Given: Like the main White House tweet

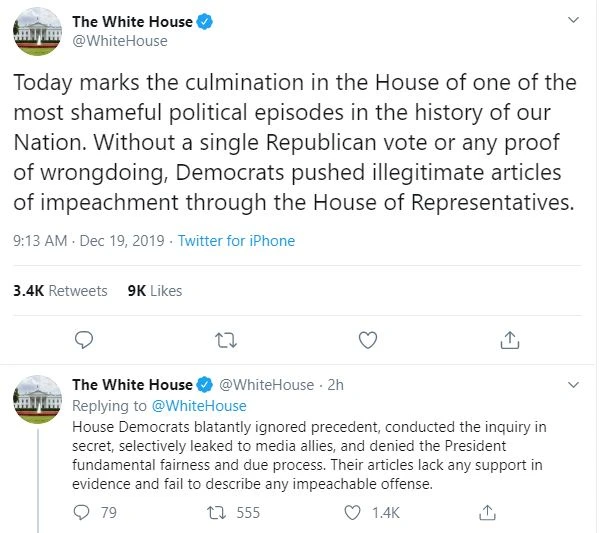Looking at the screenshot, I should coord(368,340).
